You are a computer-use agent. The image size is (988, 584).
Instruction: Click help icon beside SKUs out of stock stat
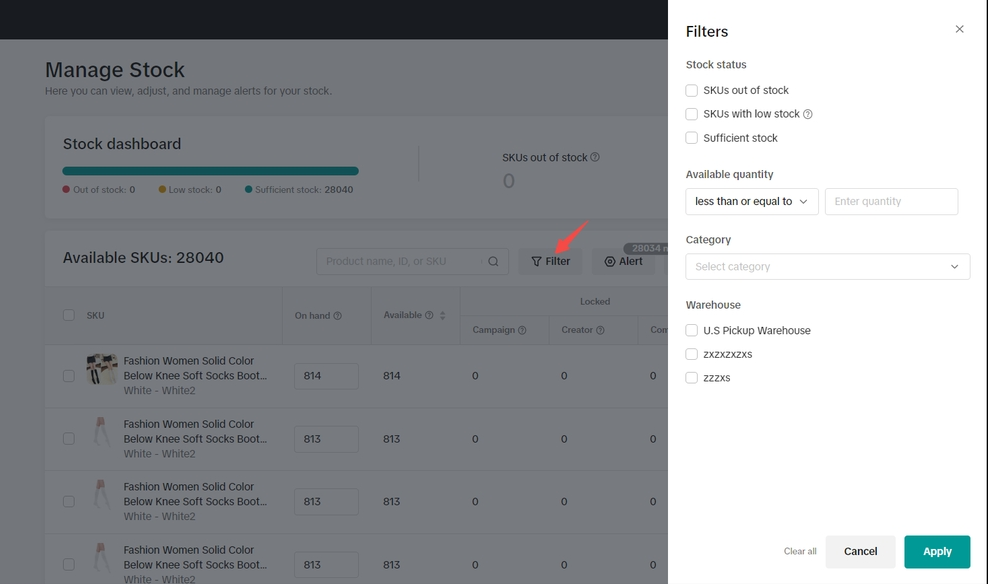(595, 157)
